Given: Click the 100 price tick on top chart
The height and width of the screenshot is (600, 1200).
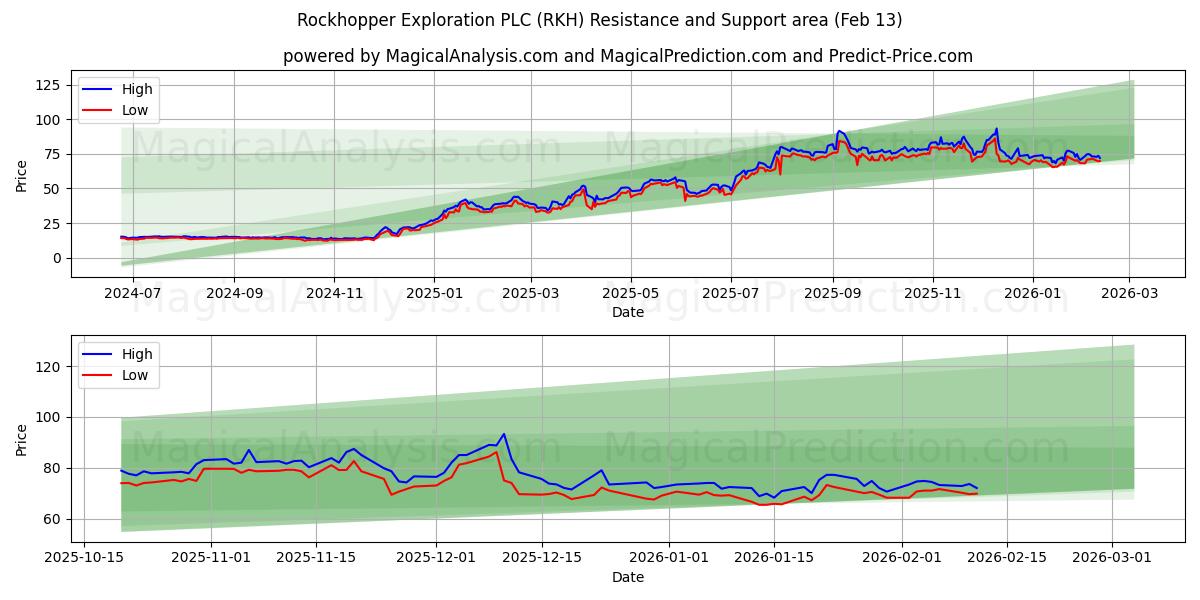Looking at the screenshot, I should click(50, 120).
